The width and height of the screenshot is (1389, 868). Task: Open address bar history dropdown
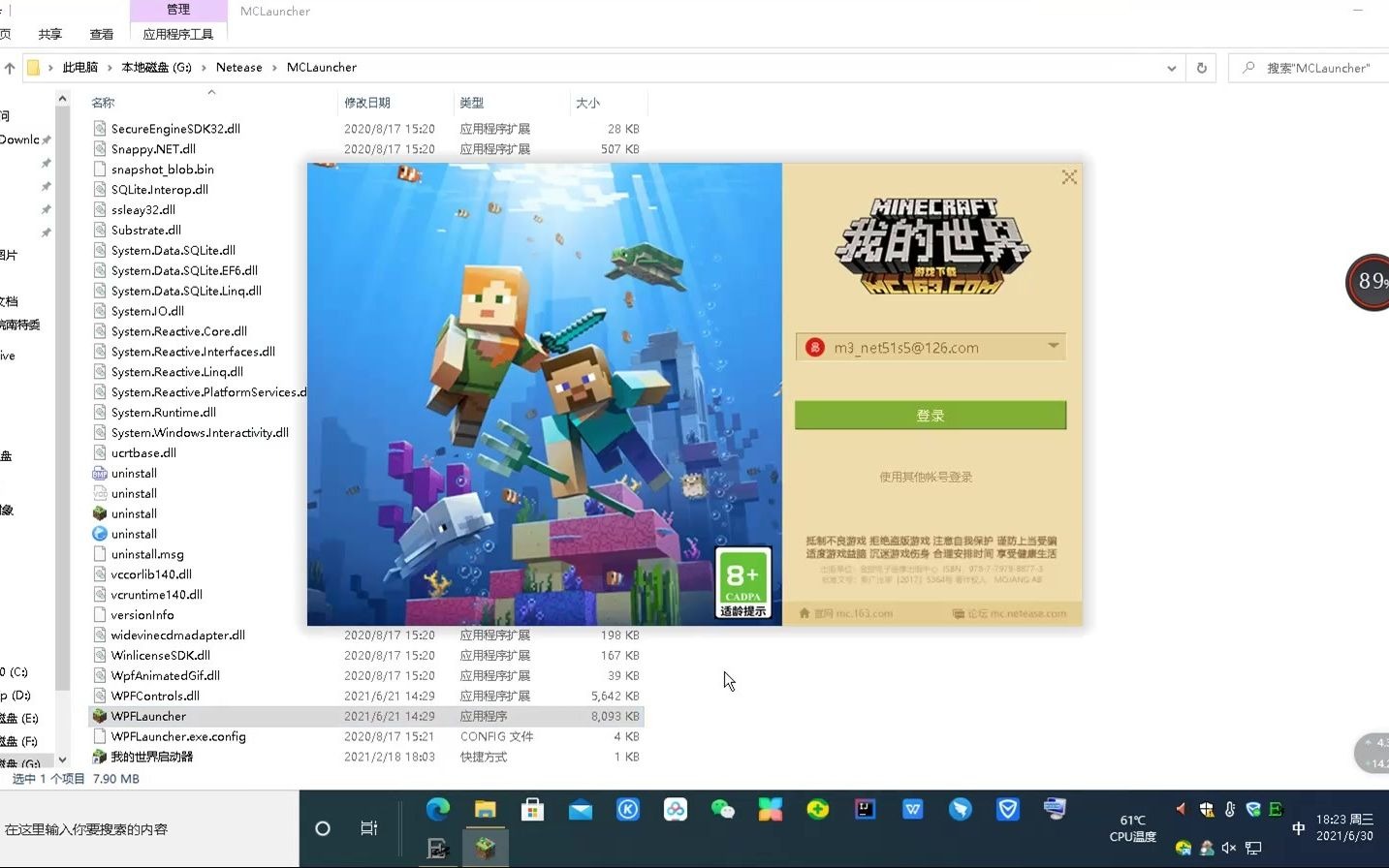[x=1171, y=68]
